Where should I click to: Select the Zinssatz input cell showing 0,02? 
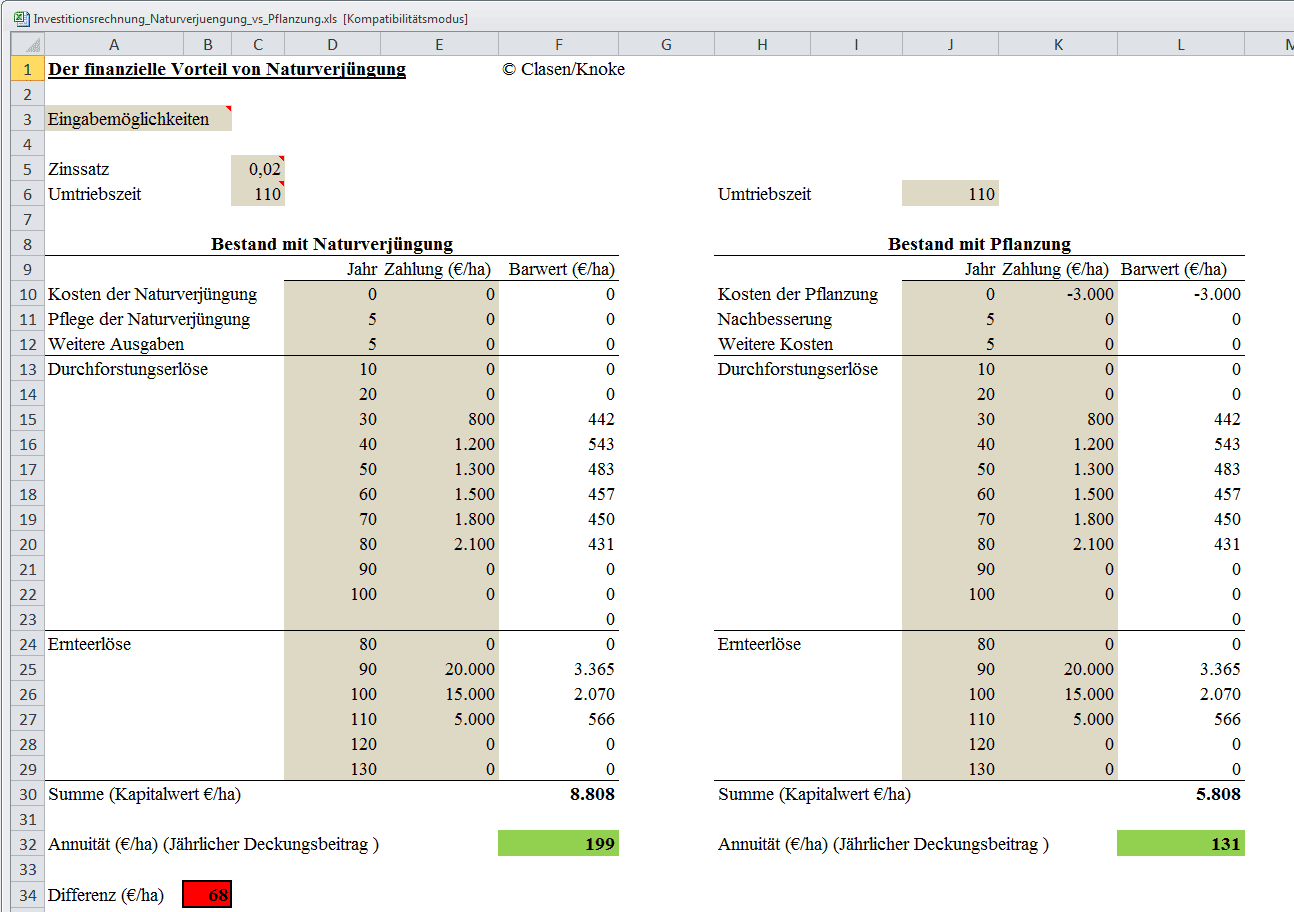coord(258,169)
